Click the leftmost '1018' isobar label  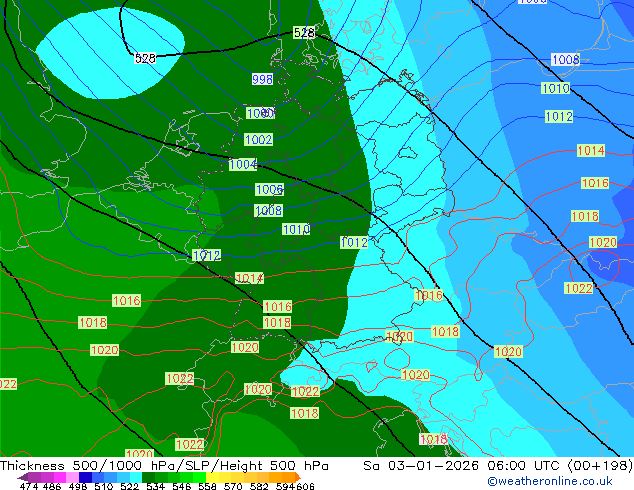click(93, 323)
